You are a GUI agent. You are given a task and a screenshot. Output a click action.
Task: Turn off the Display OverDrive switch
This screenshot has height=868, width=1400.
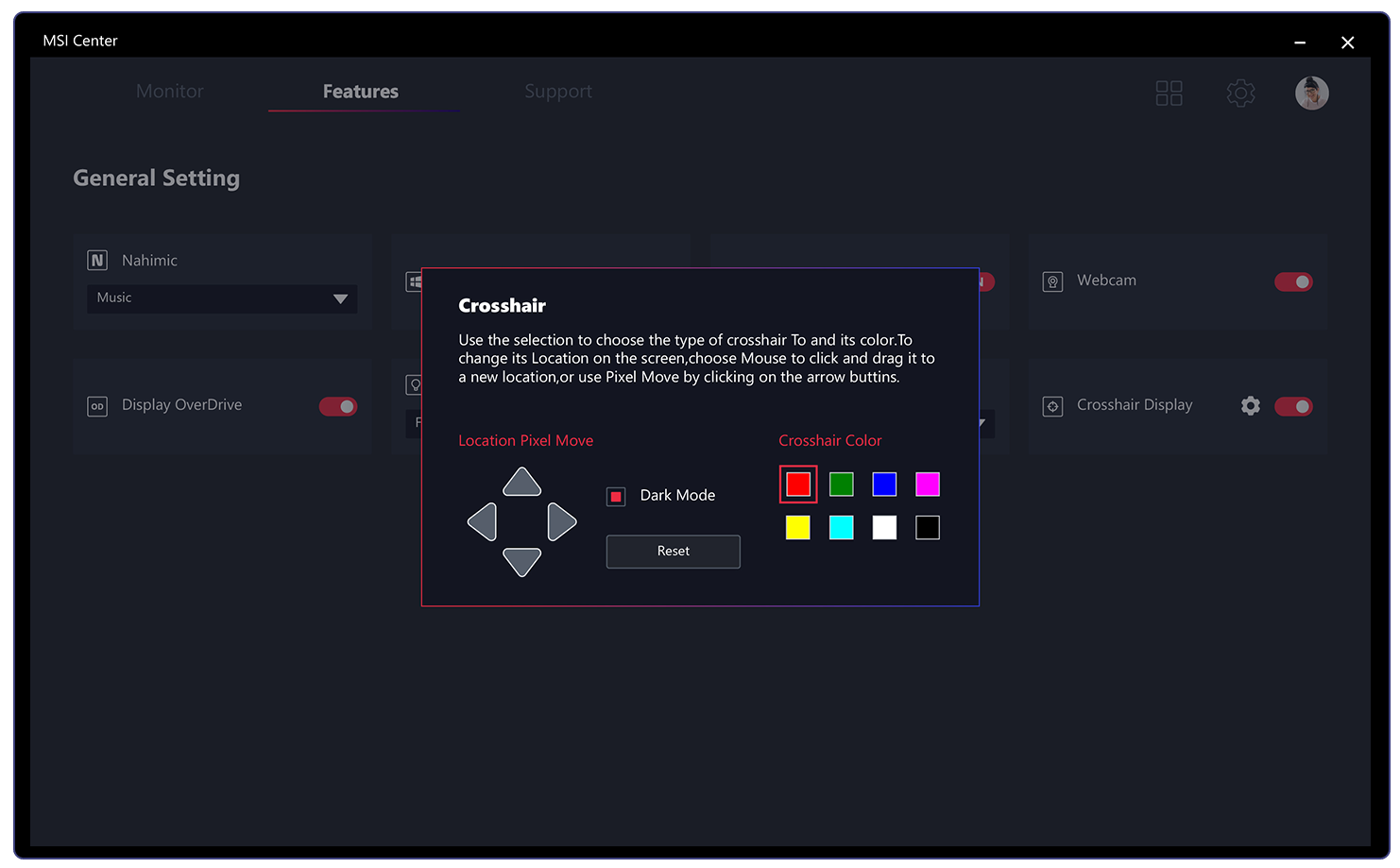338,406
